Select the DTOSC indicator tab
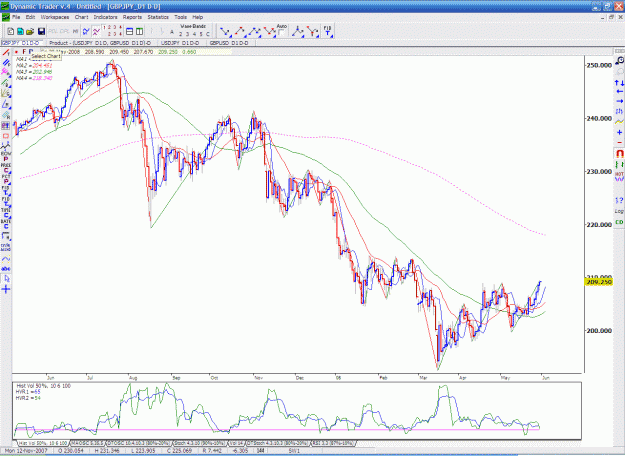625x456 pixels. (x=139, y=443)
